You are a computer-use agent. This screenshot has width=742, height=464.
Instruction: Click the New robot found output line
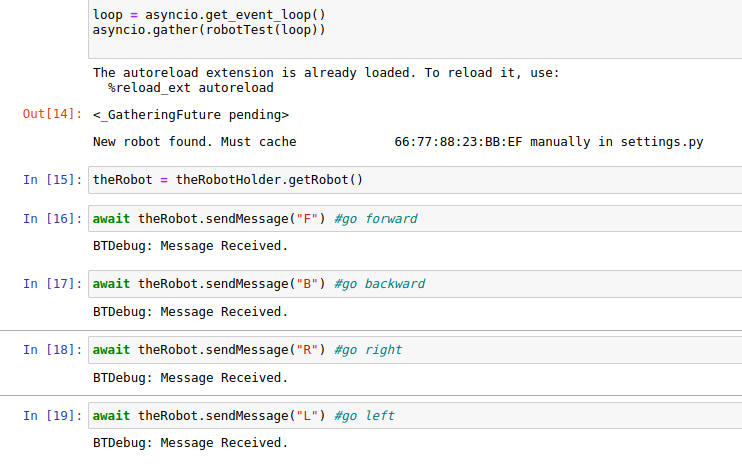pos(398,142)
